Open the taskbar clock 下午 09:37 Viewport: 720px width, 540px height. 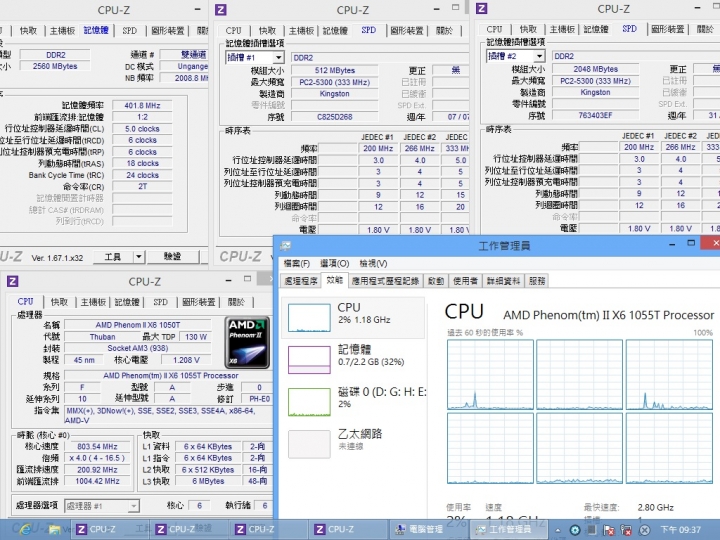tap(680, 529)
